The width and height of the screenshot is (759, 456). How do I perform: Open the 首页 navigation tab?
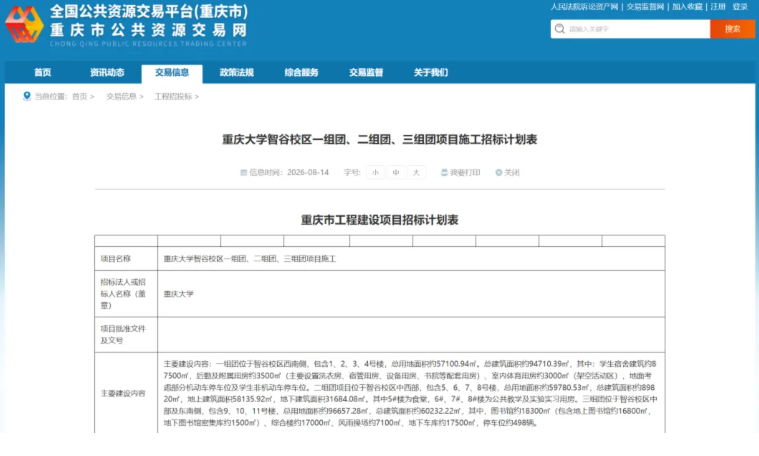pos(43,73)
